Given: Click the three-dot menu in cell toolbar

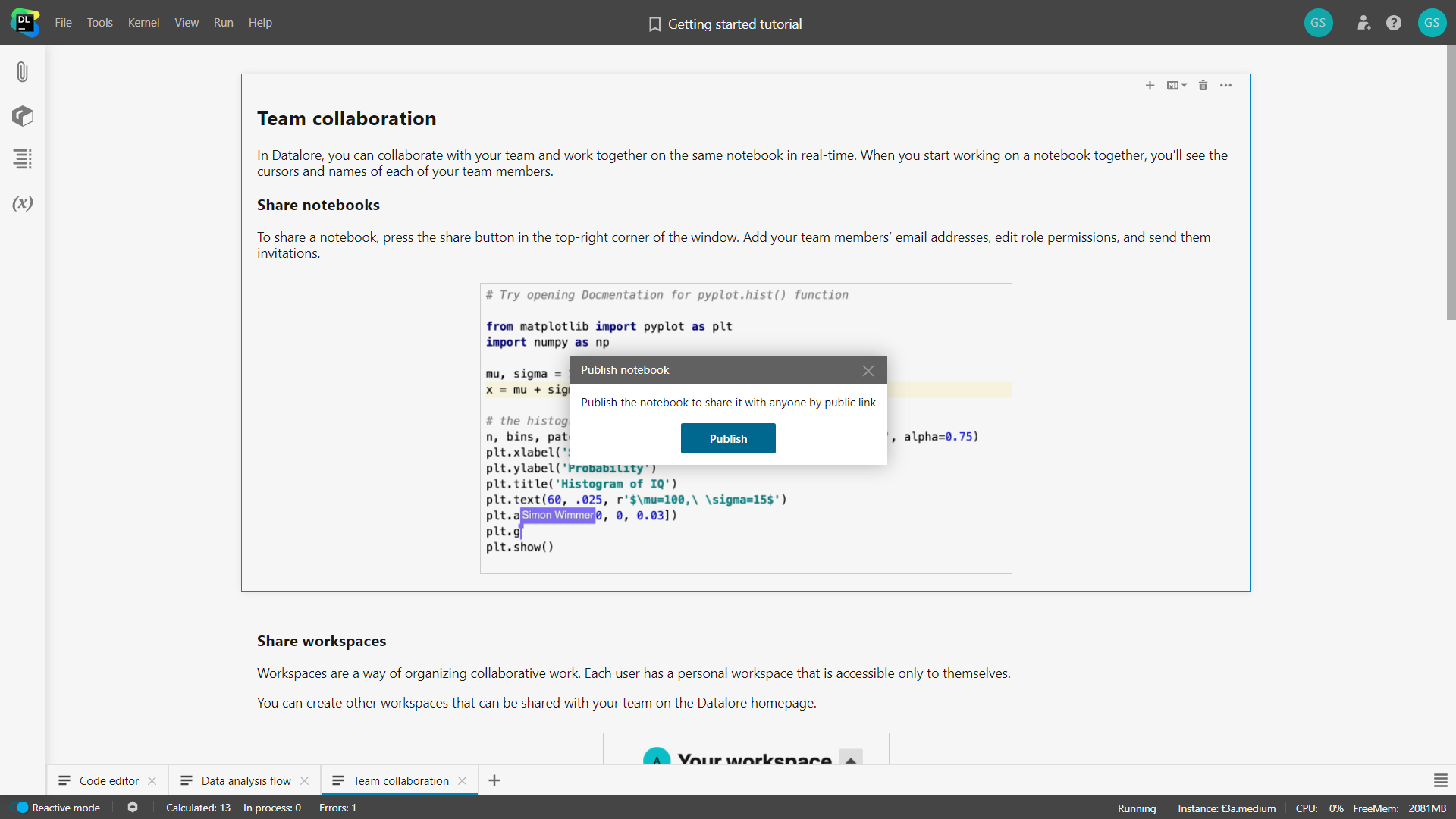Looking at the screenshot, I should (x=1227, y=86).
